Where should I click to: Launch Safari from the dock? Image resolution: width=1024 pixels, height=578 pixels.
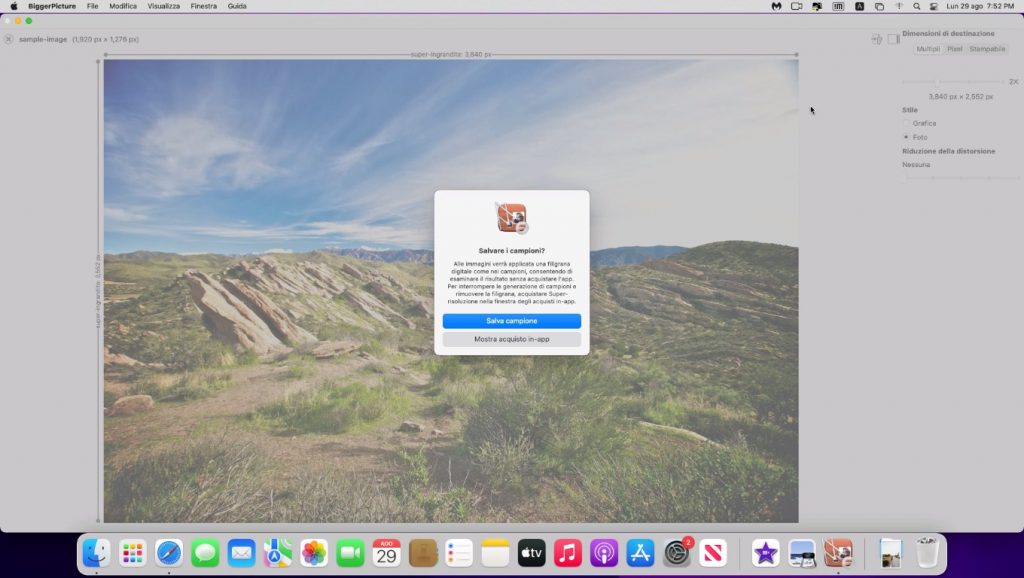pyautogui.click(x=169, y=552)
